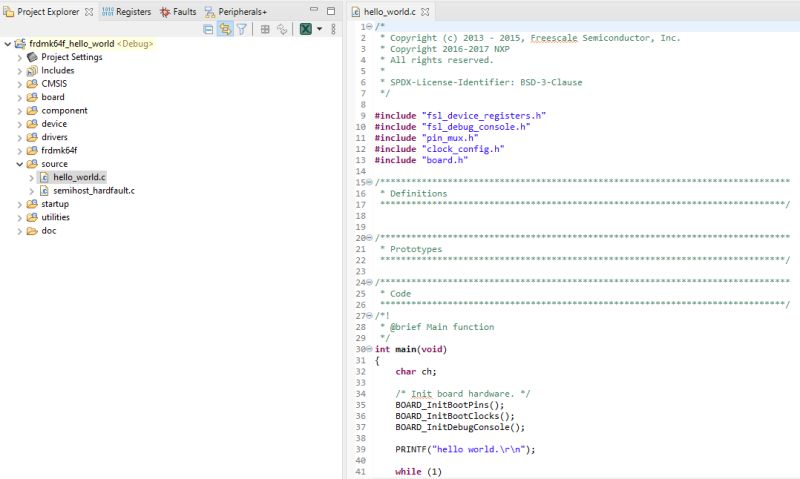
Task: Click the green X config tools icon
Action: click(x=306, y=29)
